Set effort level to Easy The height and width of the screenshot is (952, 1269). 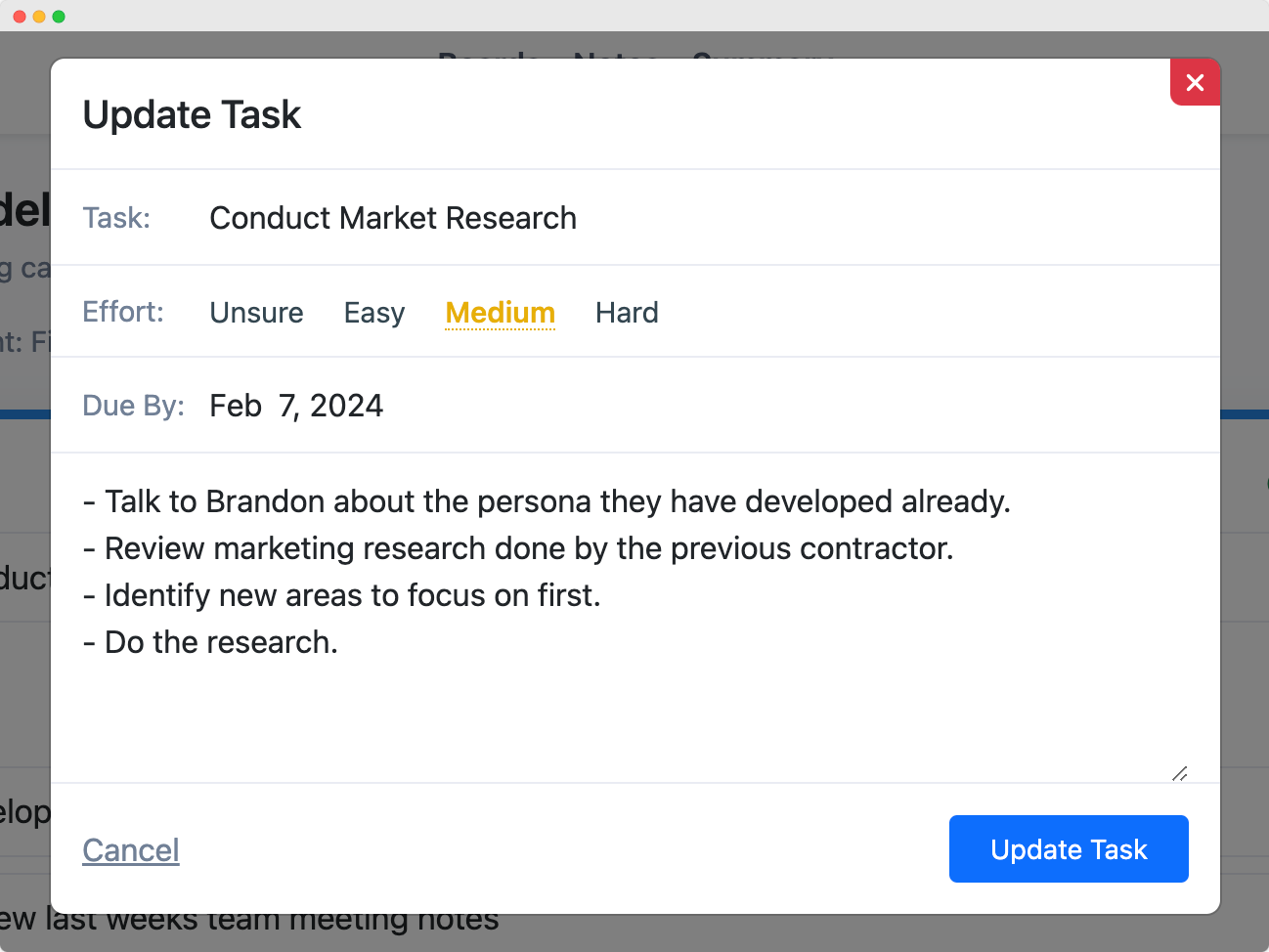pyautogui.click(x=373, y=313)
